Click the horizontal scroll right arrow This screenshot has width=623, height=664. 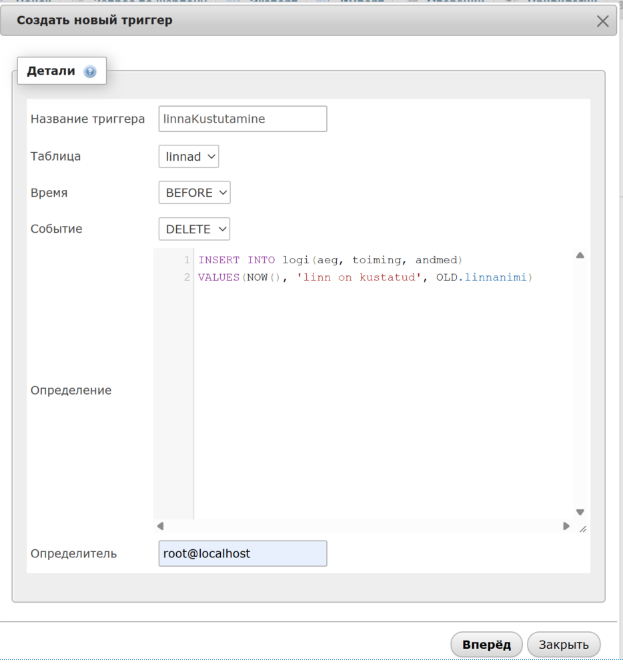coord(566,526)
